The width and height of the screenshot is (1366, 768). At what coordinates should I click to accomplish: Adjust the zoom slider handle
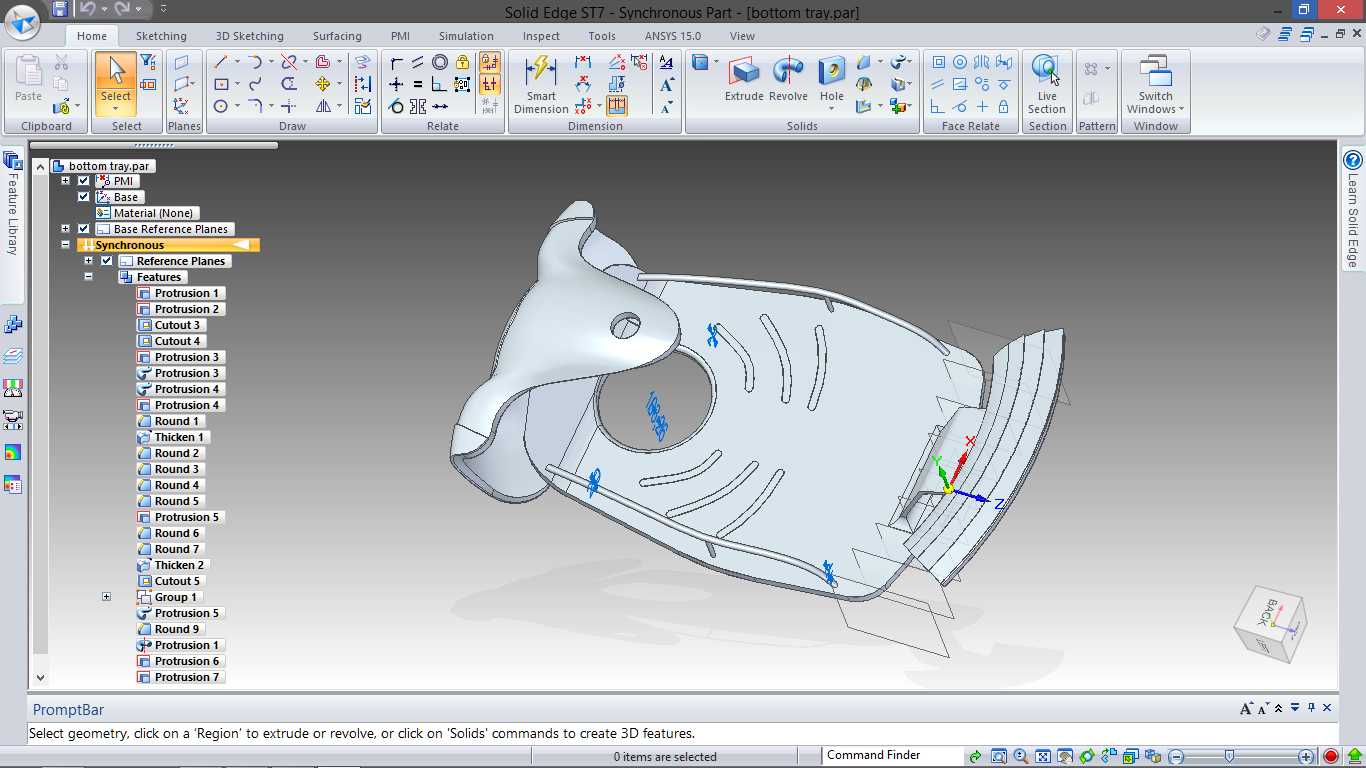[1229, 757]
